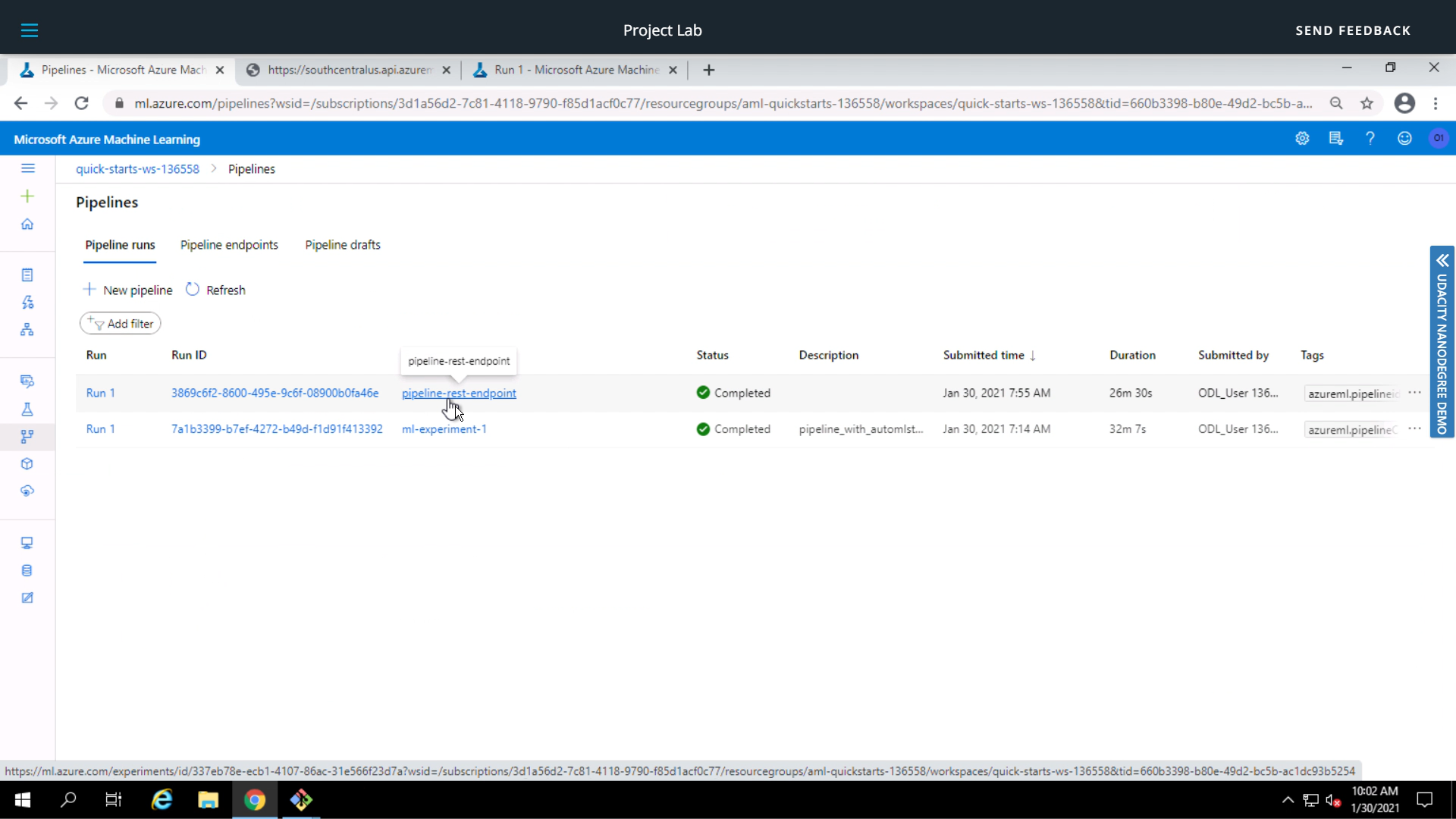Viewport: 1456px width, 819px height.
Task: Open Compute monitor icon in sidebar
Action: tap(27, 542)
